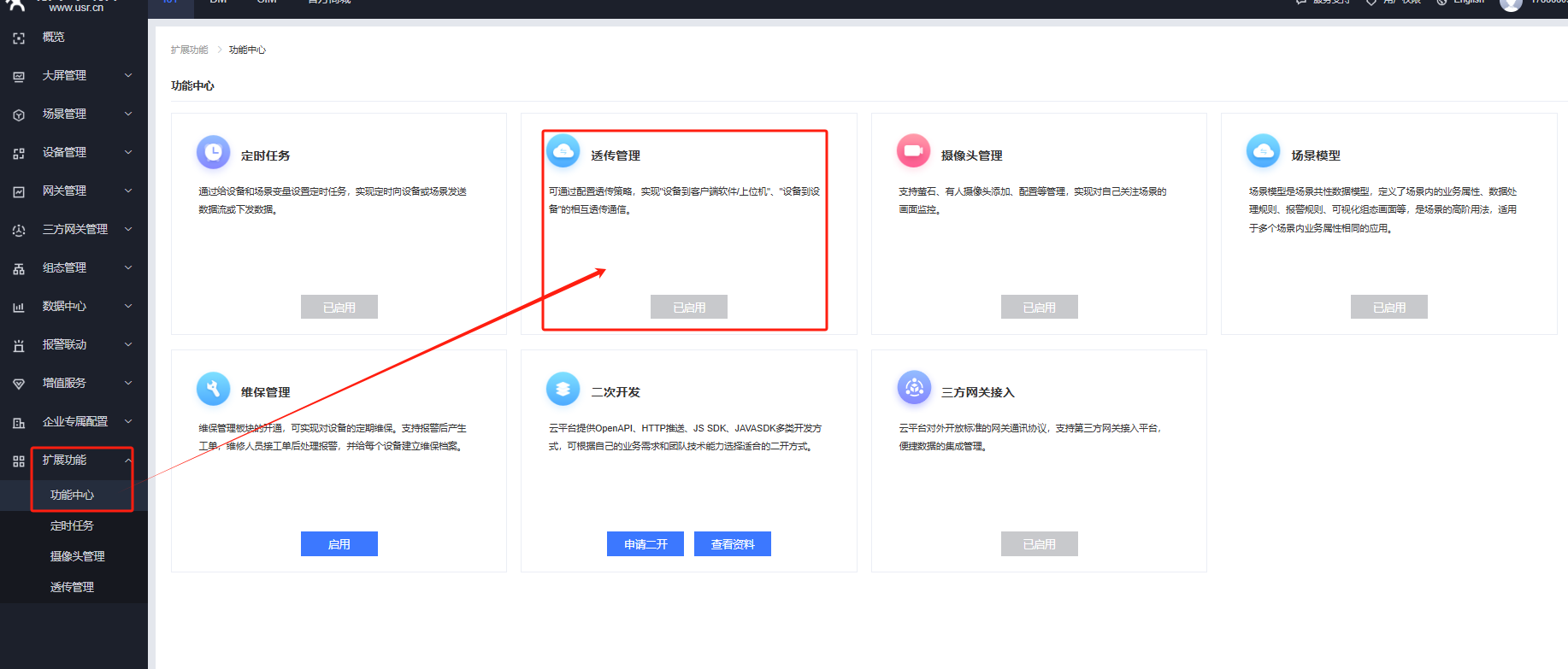Click the 透传管理 card title
The width and height of the screenshot is (1568, 669).
[x=616, y=156]
